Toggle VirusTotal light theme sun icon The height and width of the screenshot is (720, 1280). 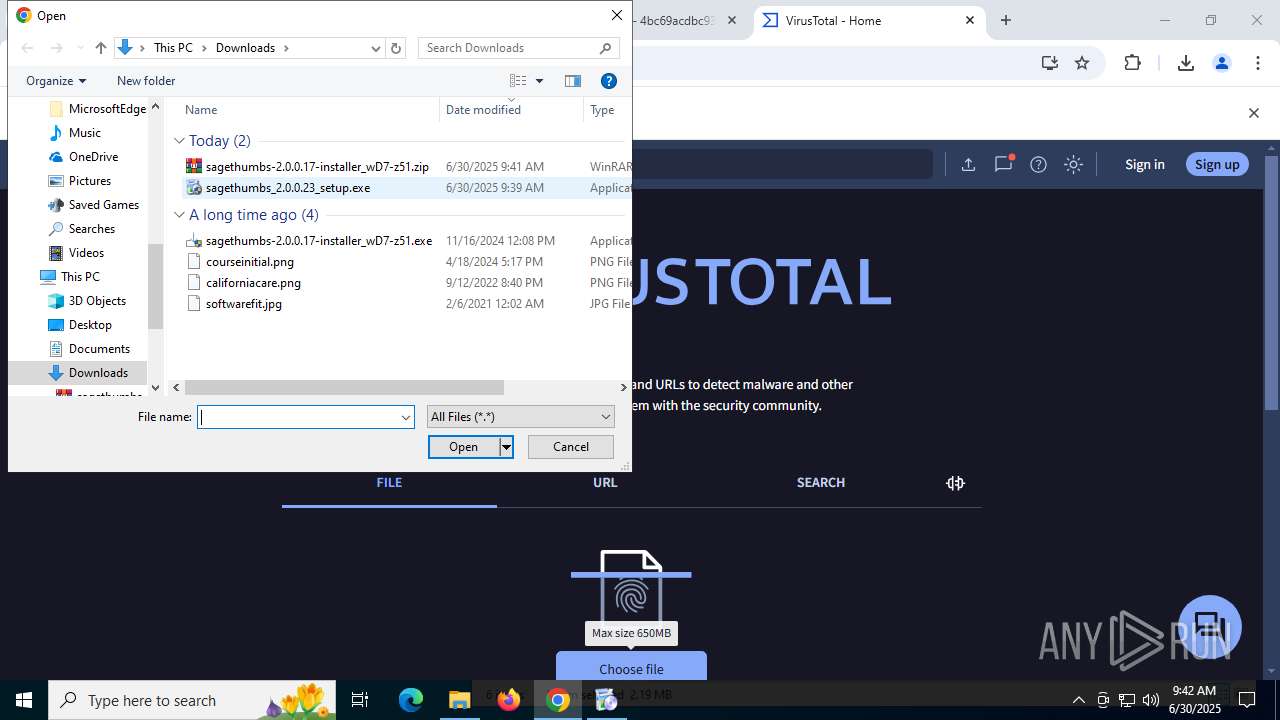click(1073, 165)
